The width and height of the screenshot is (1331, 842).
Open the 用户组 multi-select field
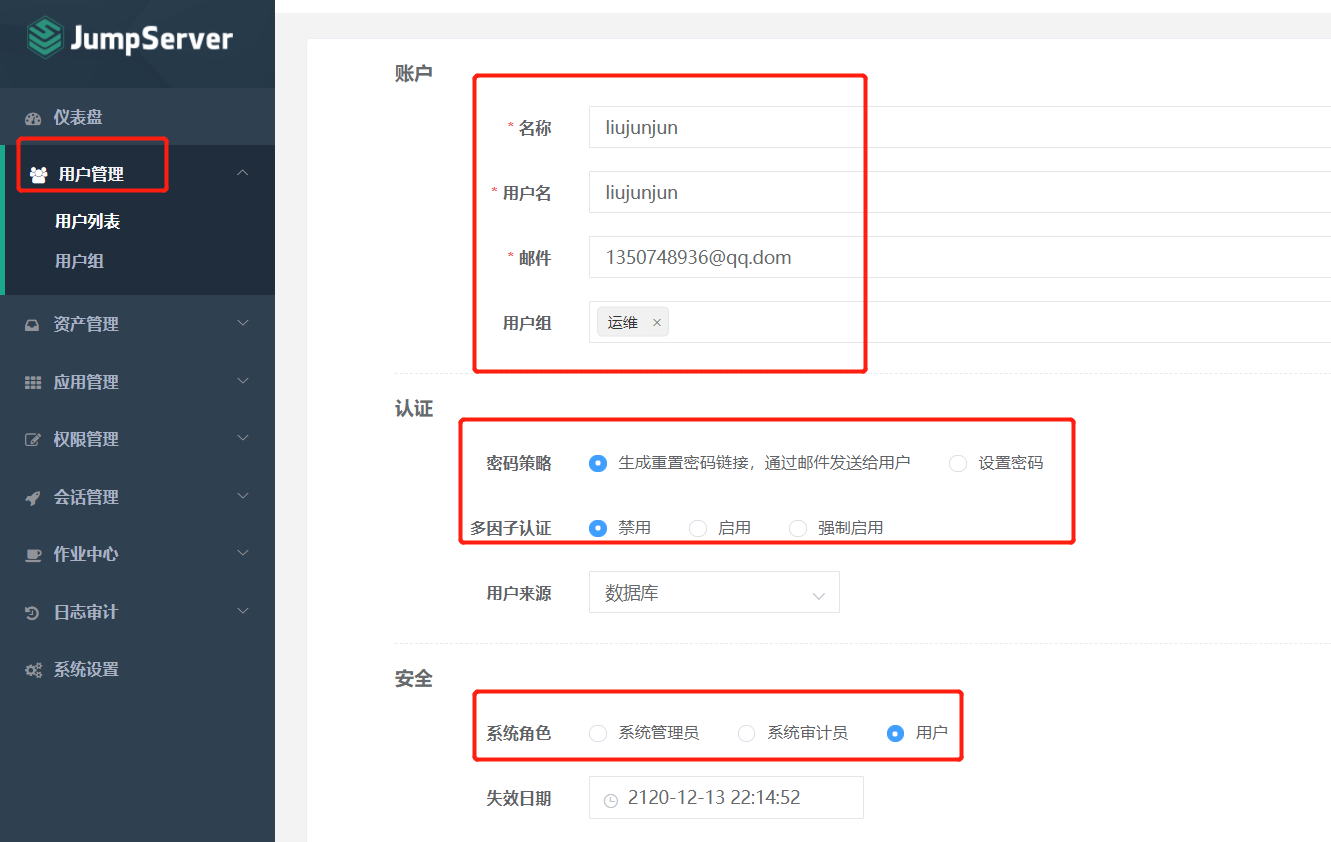(960, 322)
